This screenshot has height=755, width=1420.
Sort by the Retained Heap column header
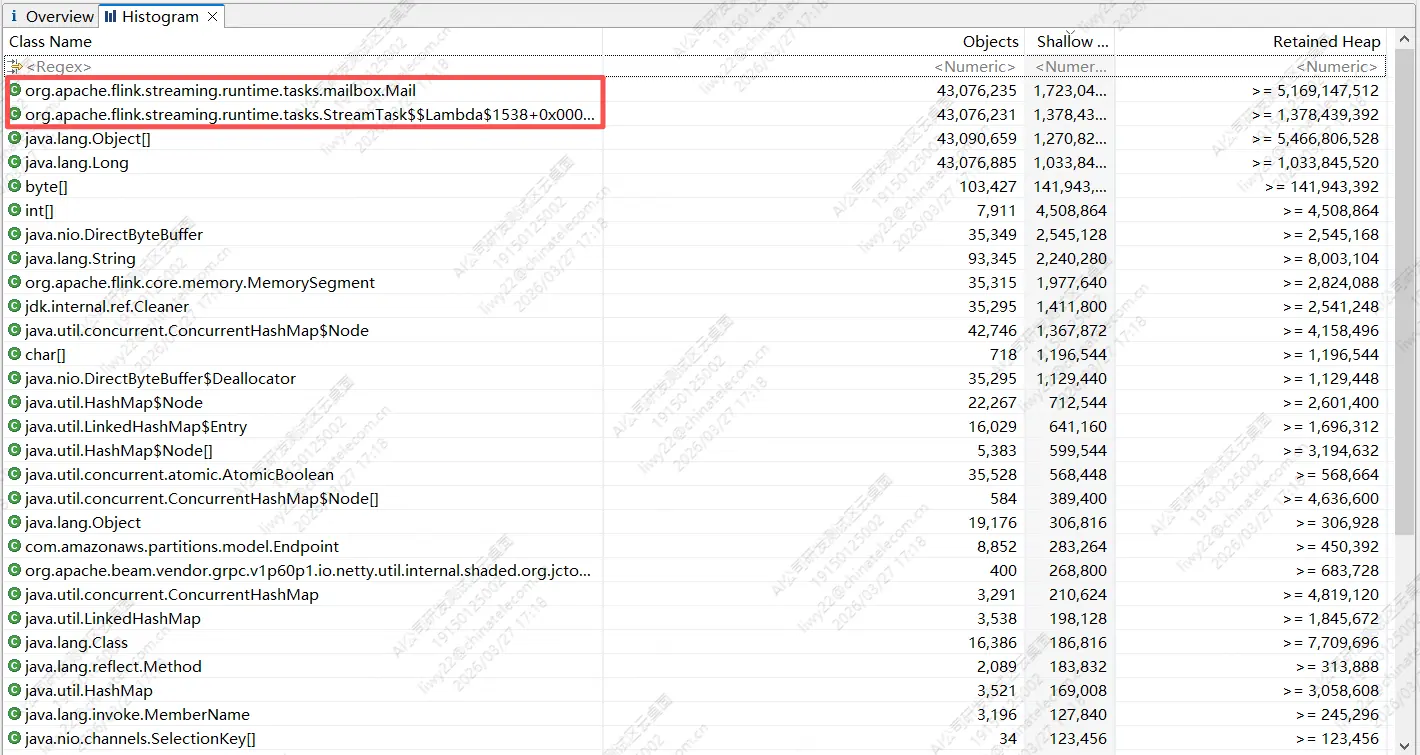tap(1326, 41)
